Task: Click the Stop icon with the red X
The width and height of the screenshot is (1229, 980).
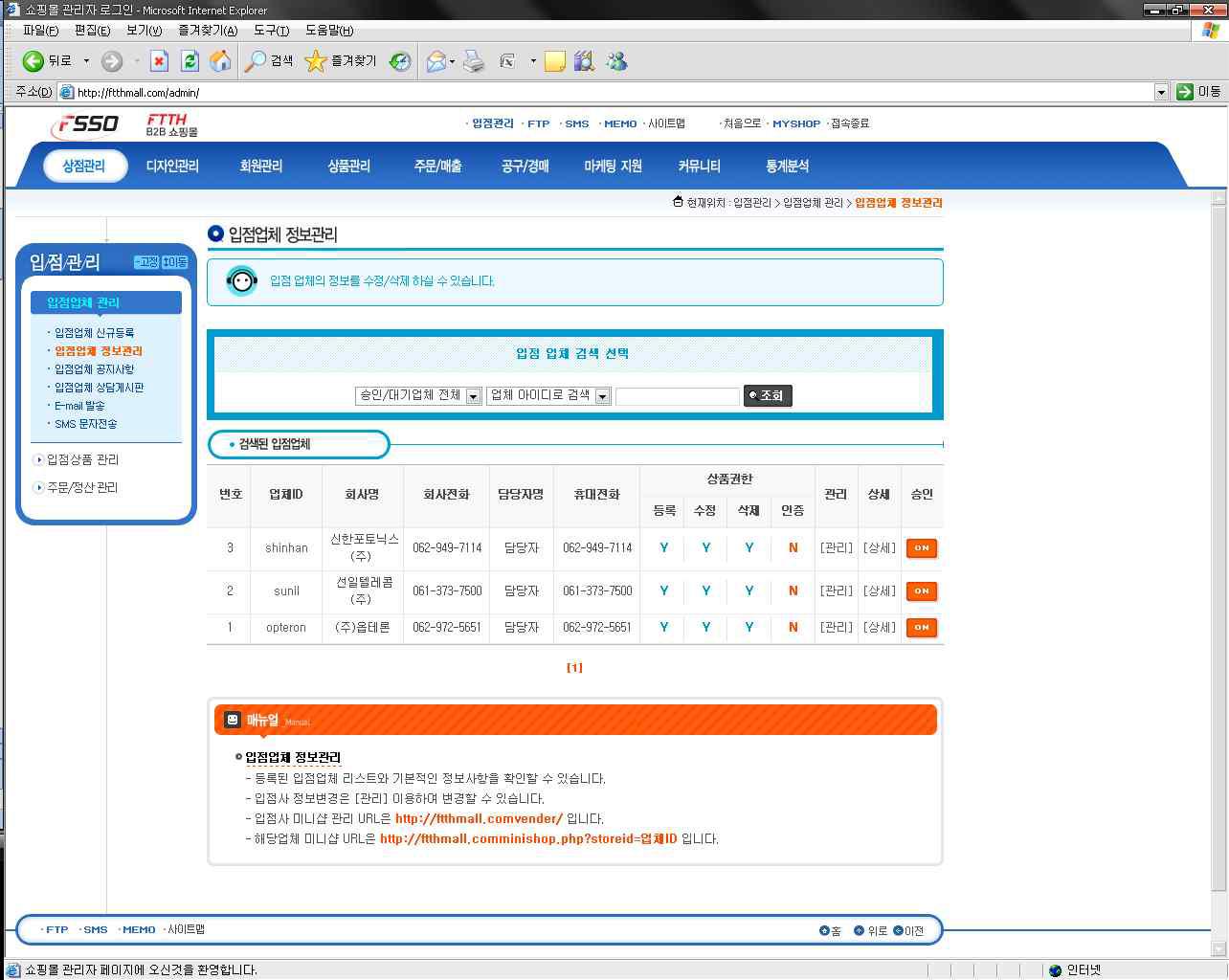Action: click(160, 61)
